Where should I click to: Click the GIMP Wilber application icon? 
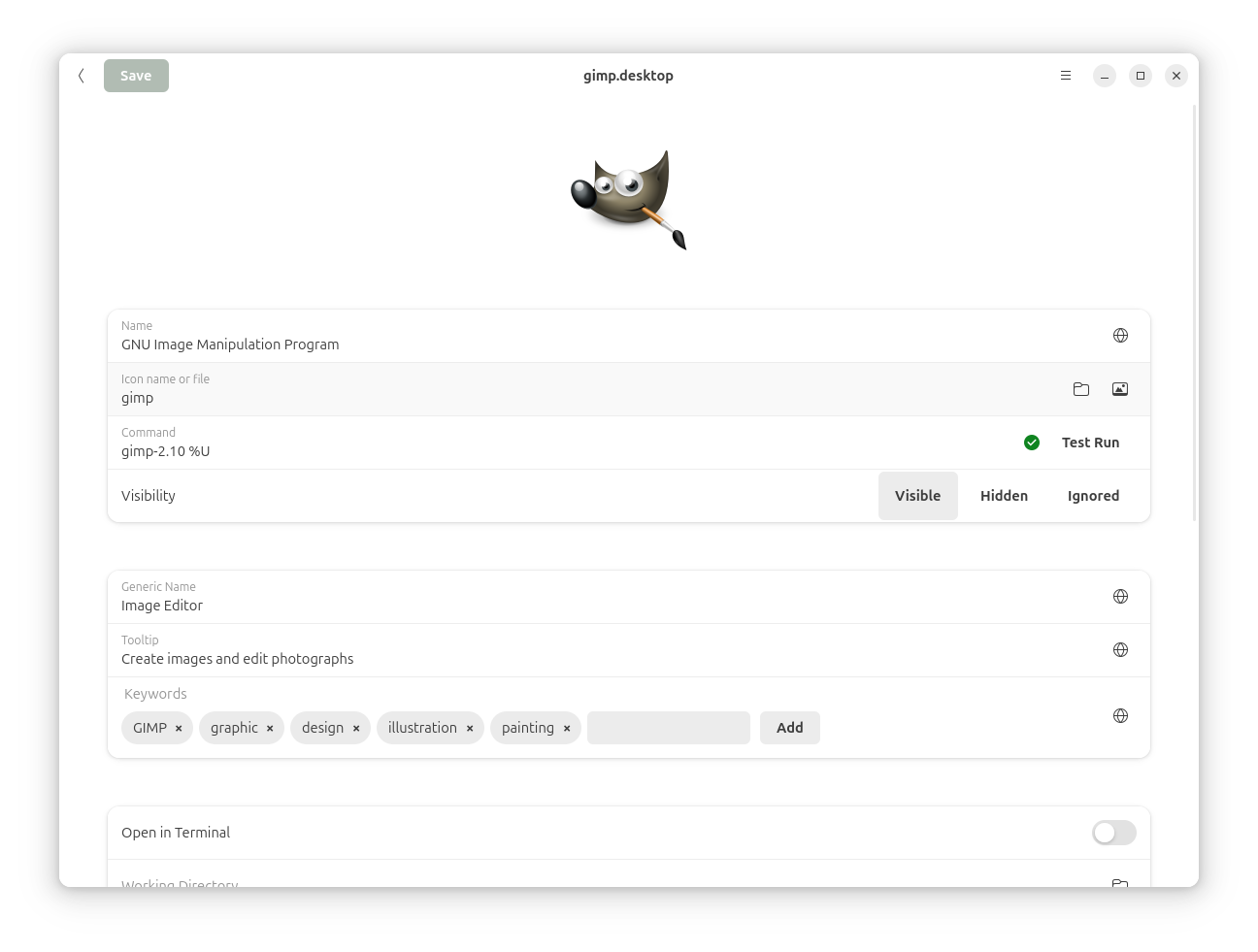pyautogui.click(x=629, y=199)
